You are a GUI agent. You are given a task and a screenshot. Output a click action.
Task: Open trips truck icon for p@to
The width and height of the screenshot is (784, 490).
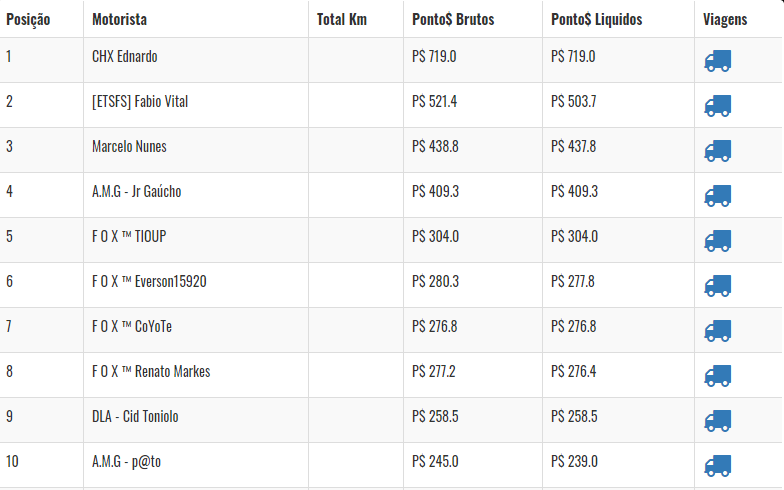coord(718,466)
